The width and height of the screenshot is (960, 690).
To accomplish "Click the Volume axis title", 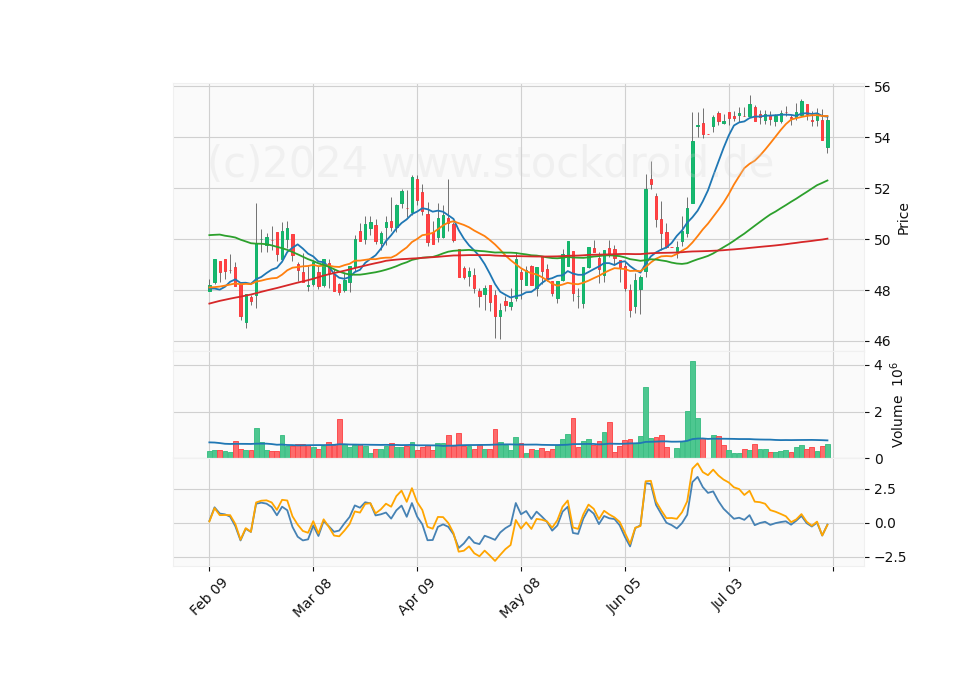I will (897, 405).
